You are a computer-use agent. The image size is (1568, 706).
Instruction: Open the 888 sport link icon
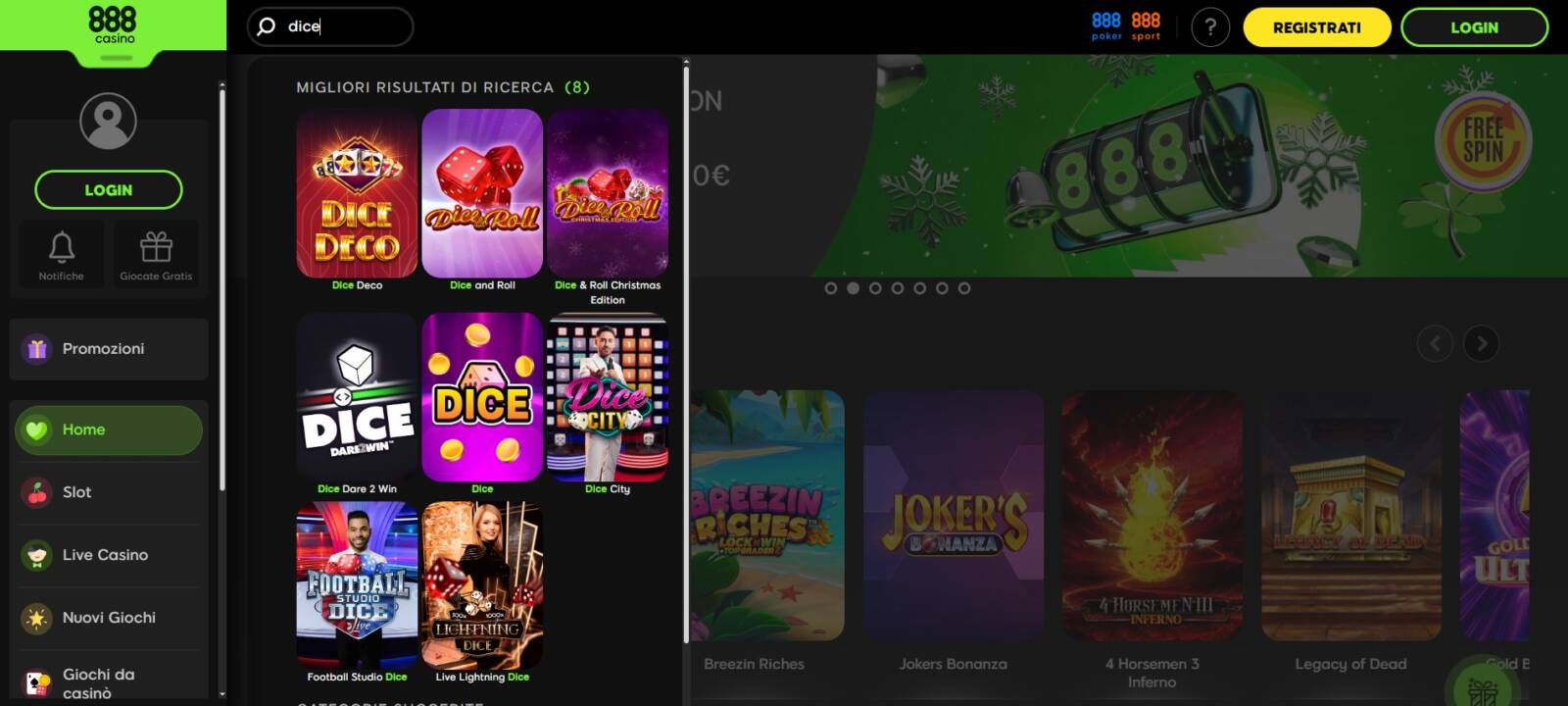(x=1146, y=26)
